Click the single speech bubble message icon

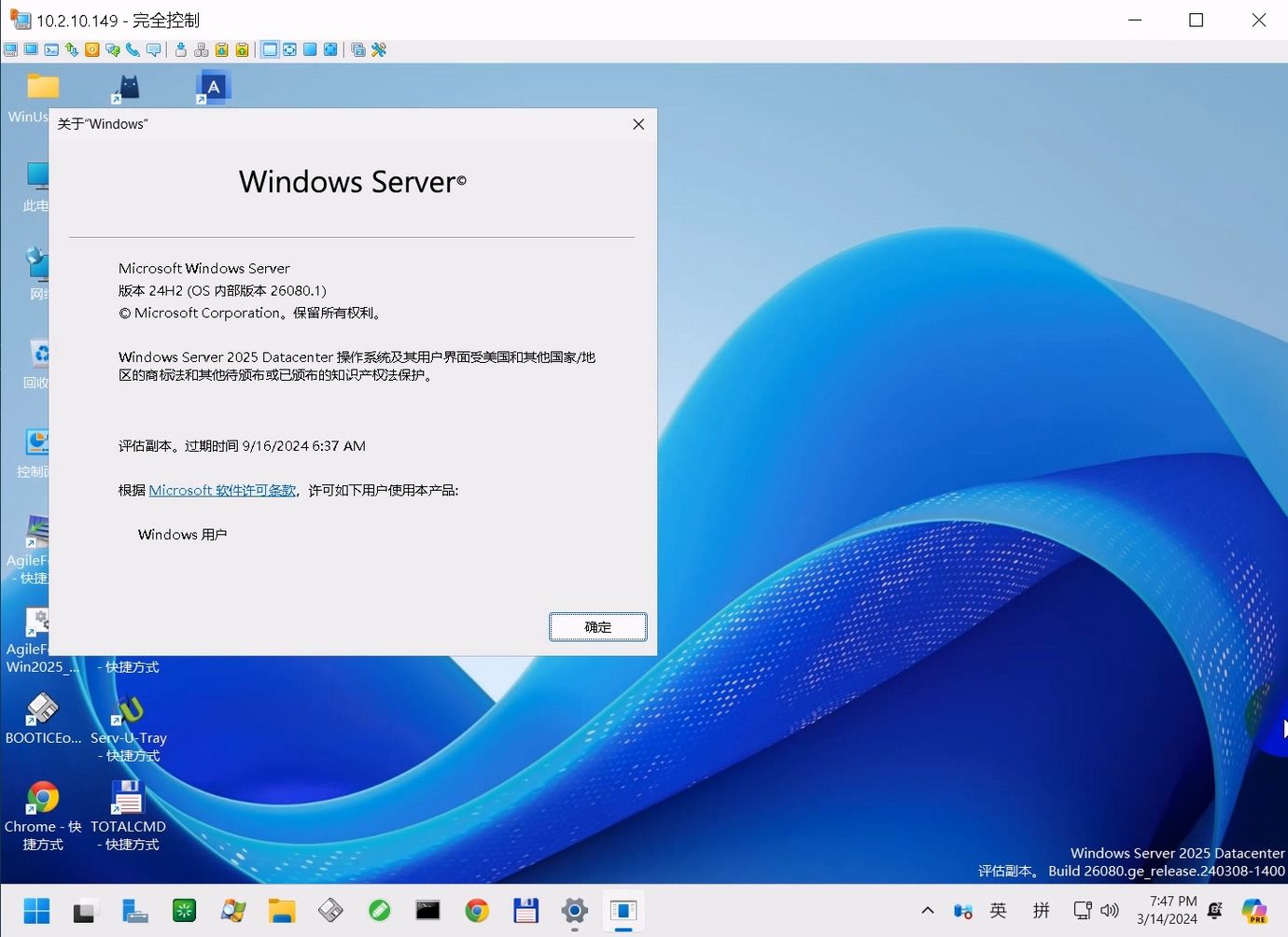154,49
